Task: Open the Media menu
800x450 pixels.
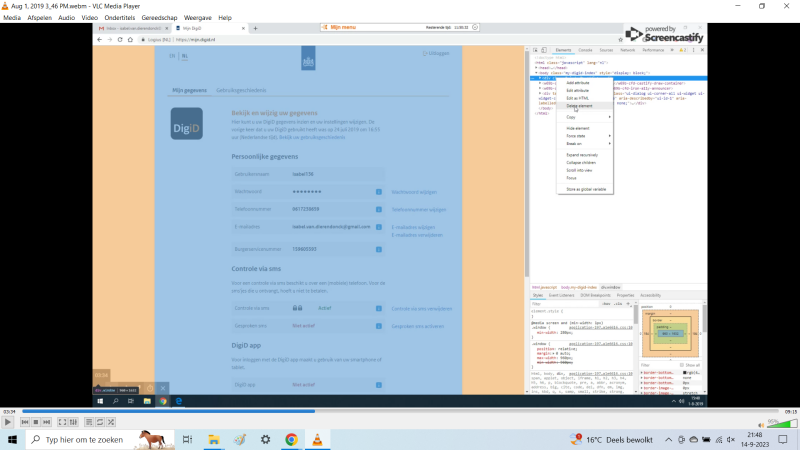Action: 12,17
